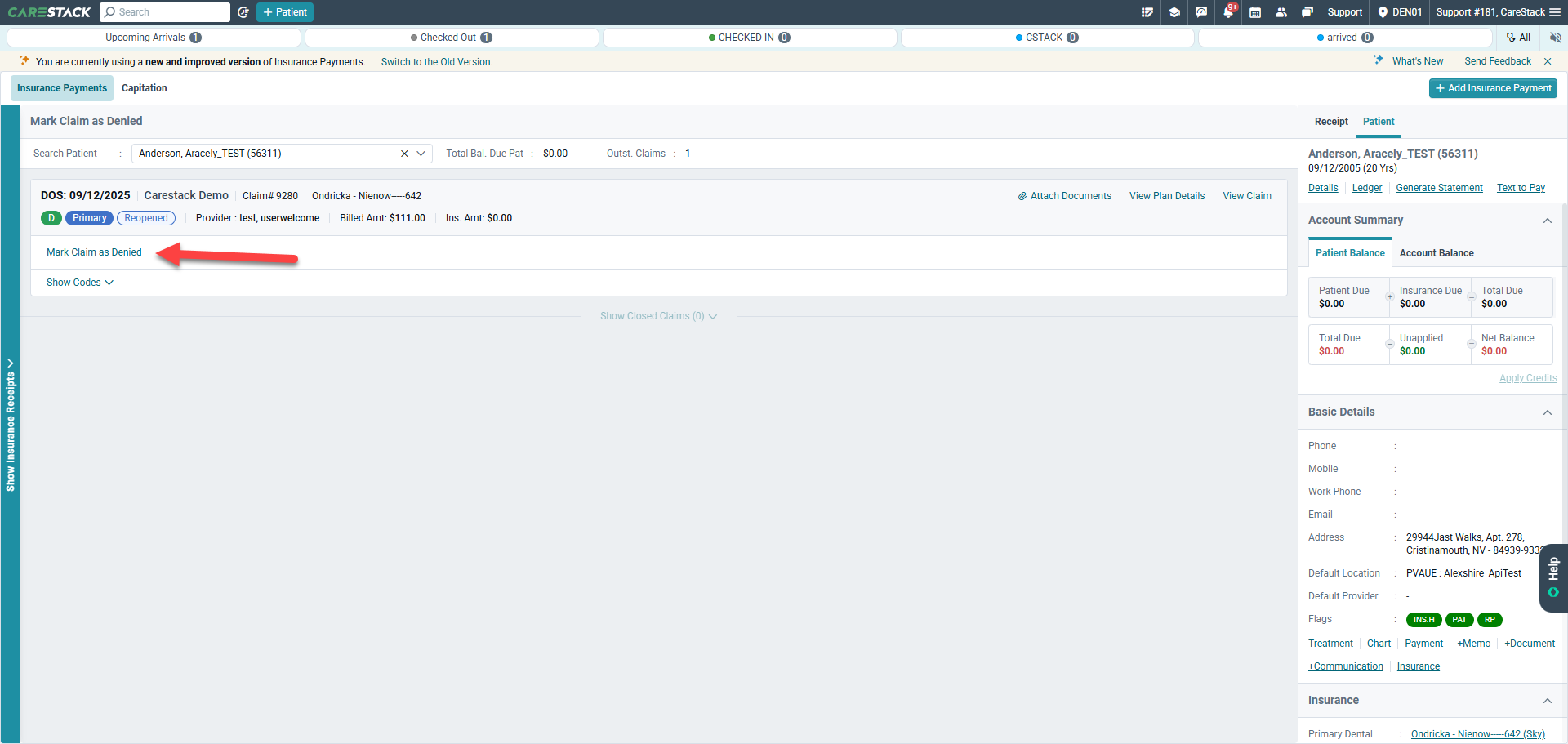Image resolution: width=1568 pixels, height=744 pixels.
Task: Dismiss the new version banner
Action: coord(1548,61)
